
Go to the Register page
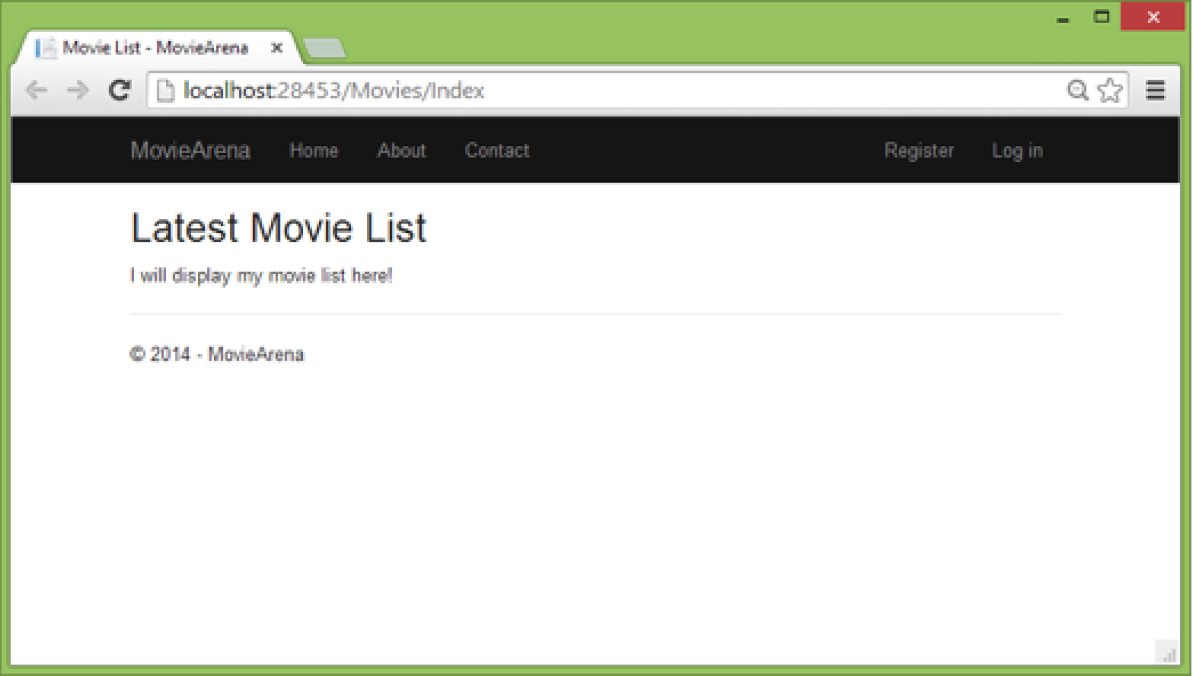(x=919, y=151)
